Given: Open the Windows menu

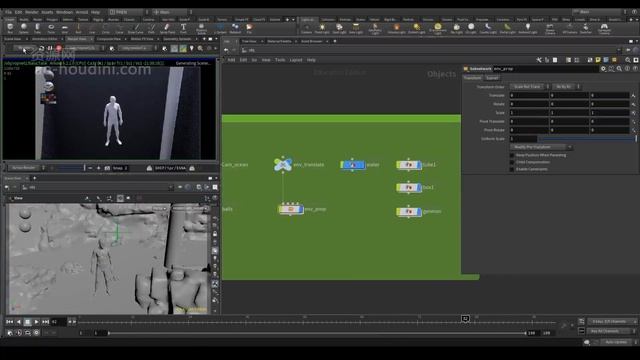Looking at the screenshot, I should coord(64,12).
